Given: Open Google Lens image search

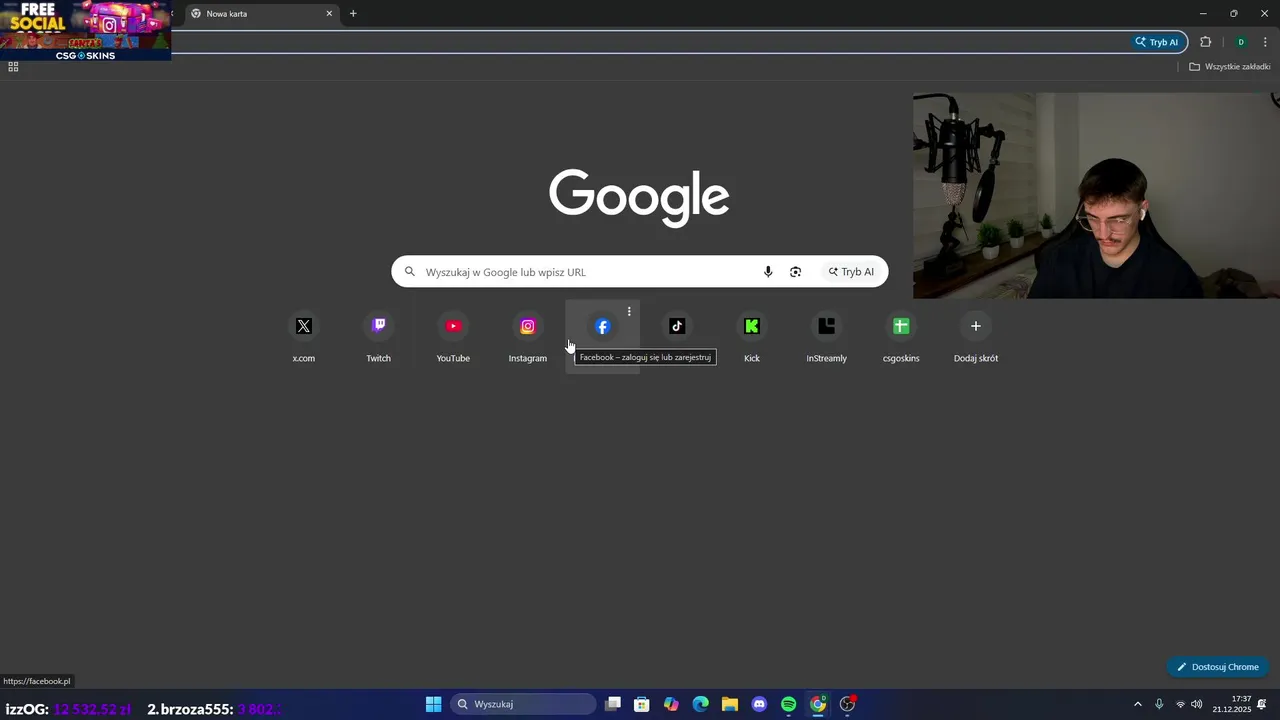Looking at the screenshot, I should tap(795, 272).
